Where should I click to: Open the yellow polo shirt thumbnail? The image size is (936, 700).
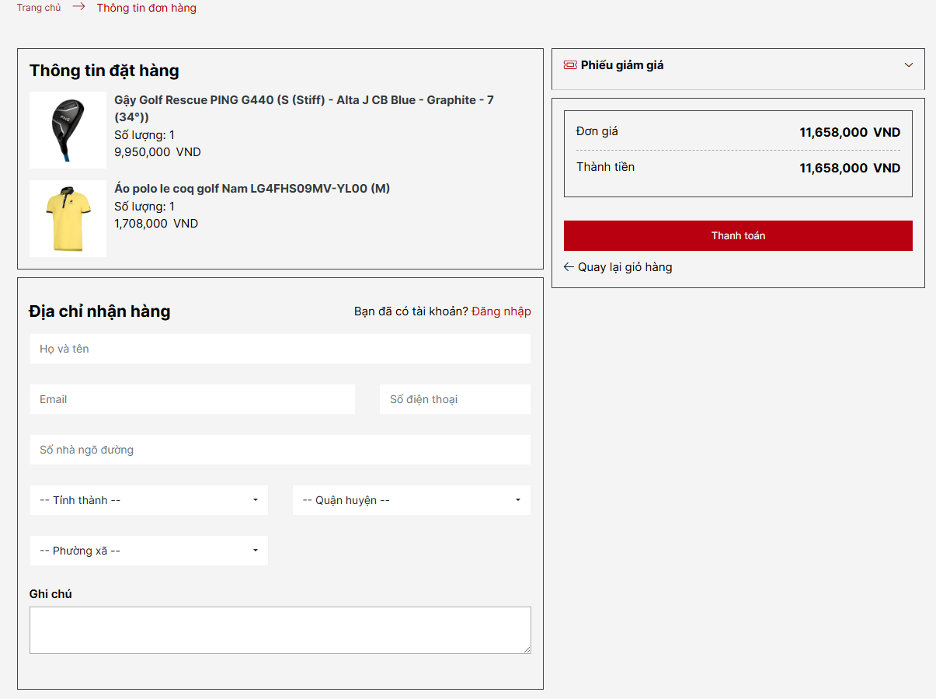tap(67, 218)
